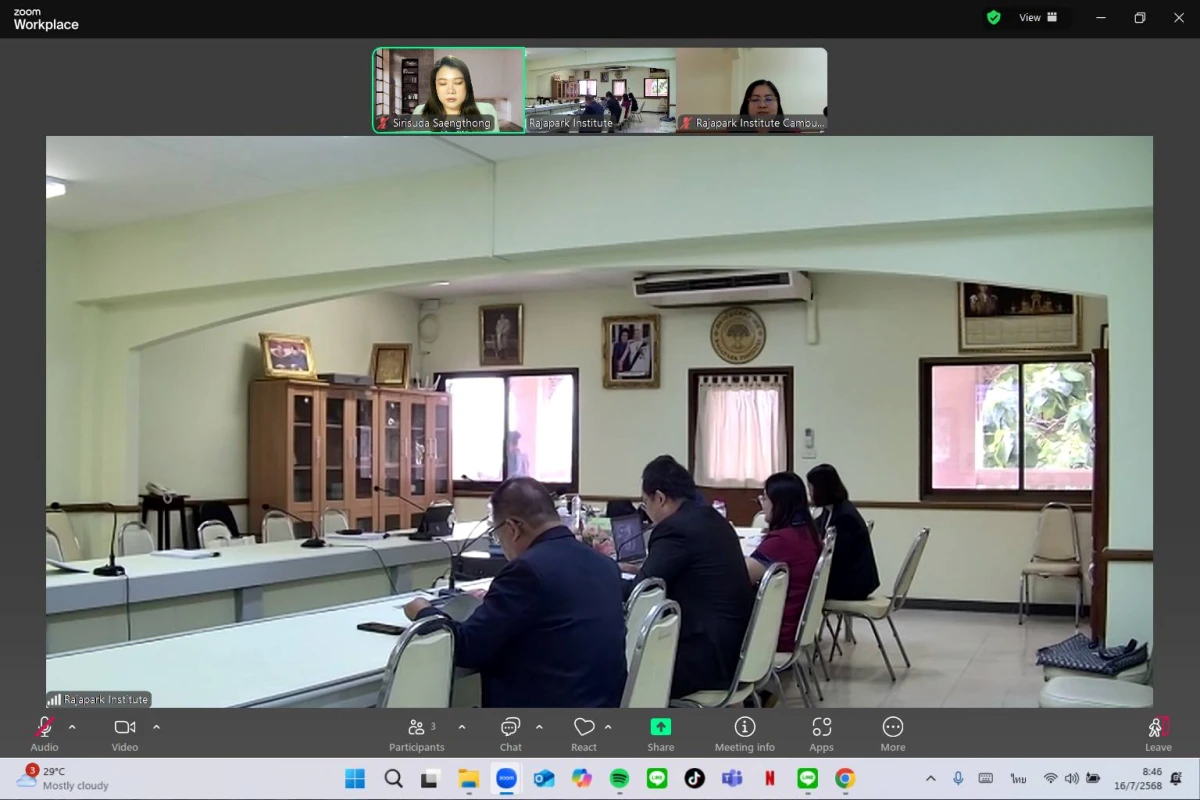Open Microsoft Teams from the taskbar

pyautogui.click(x=732, y=778)
